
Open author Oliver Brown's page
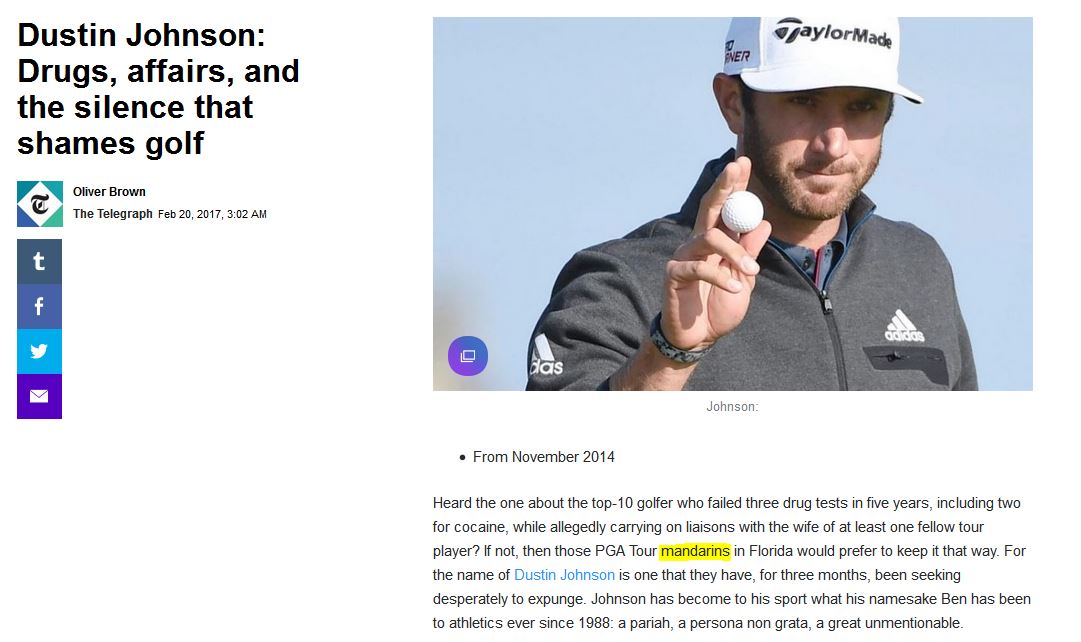[109, 192]
